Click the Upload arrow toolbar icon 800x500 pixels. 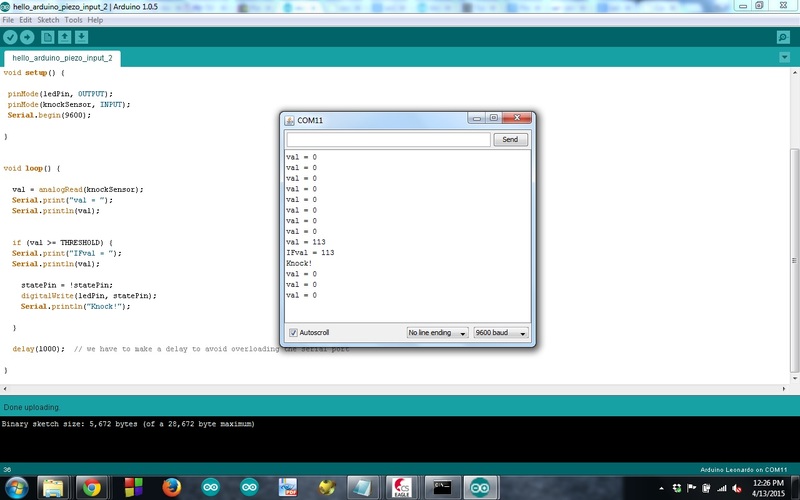pos(27,37)
